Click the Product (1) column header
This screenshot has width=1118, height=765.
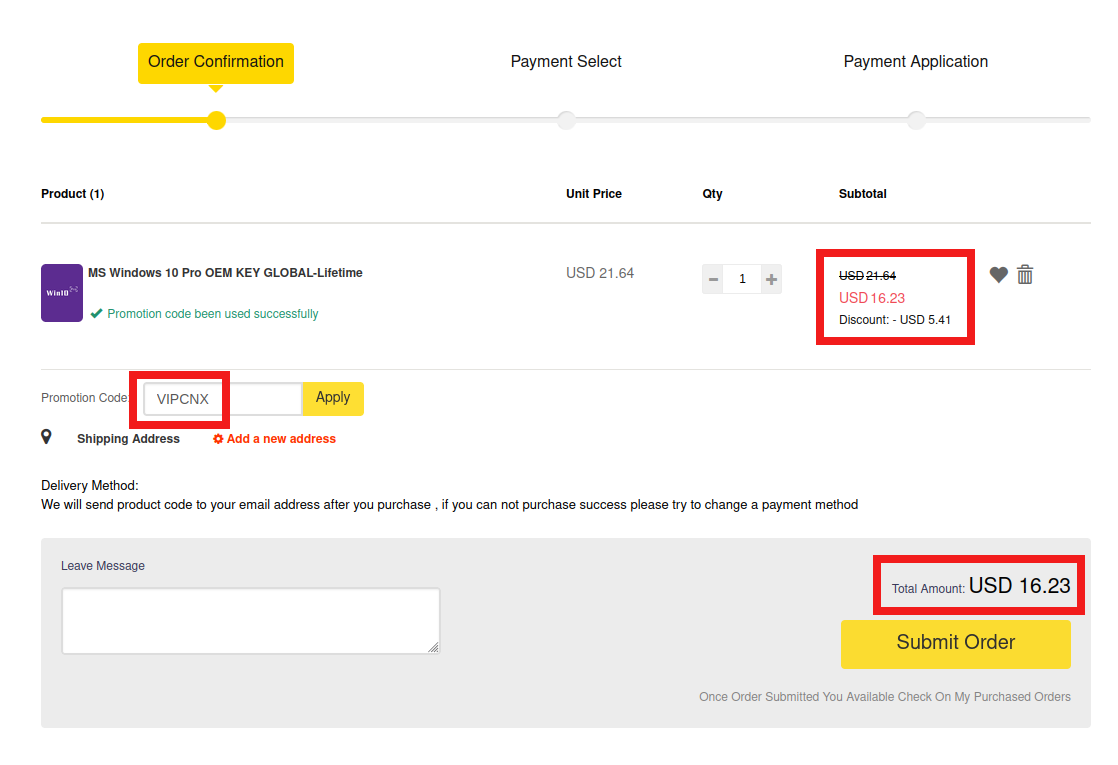(x=73, y=194)
